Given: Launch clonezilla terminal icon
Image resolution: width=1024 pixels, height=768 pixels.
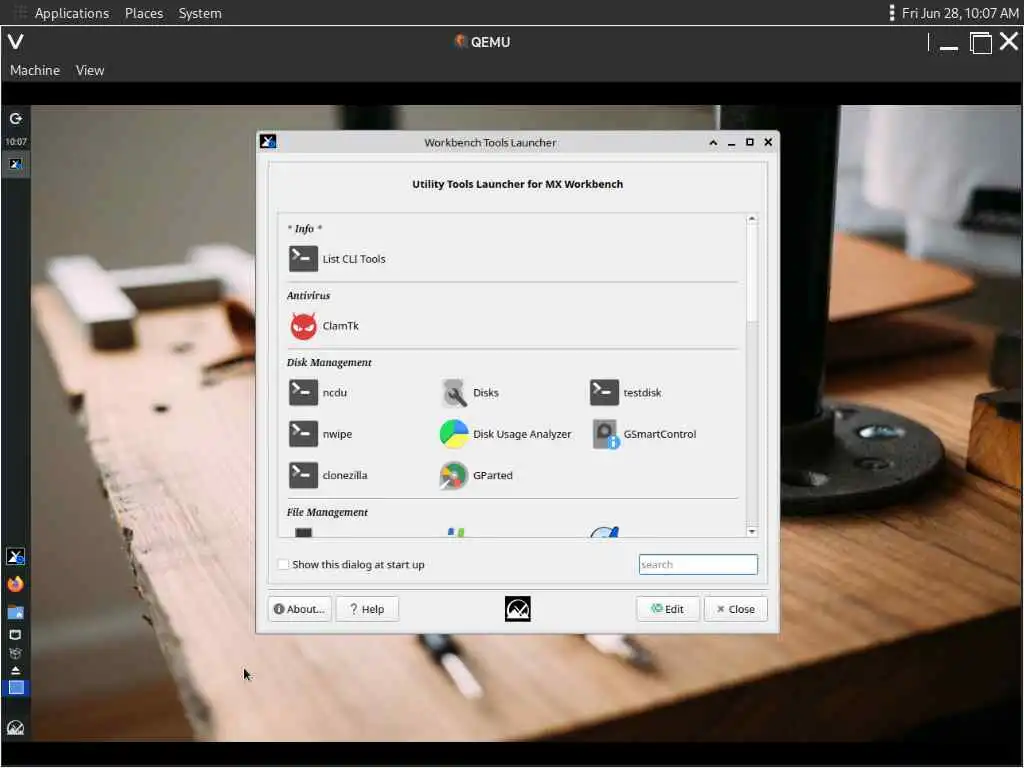Looking at the screenshot, I should tap(303, 475).
